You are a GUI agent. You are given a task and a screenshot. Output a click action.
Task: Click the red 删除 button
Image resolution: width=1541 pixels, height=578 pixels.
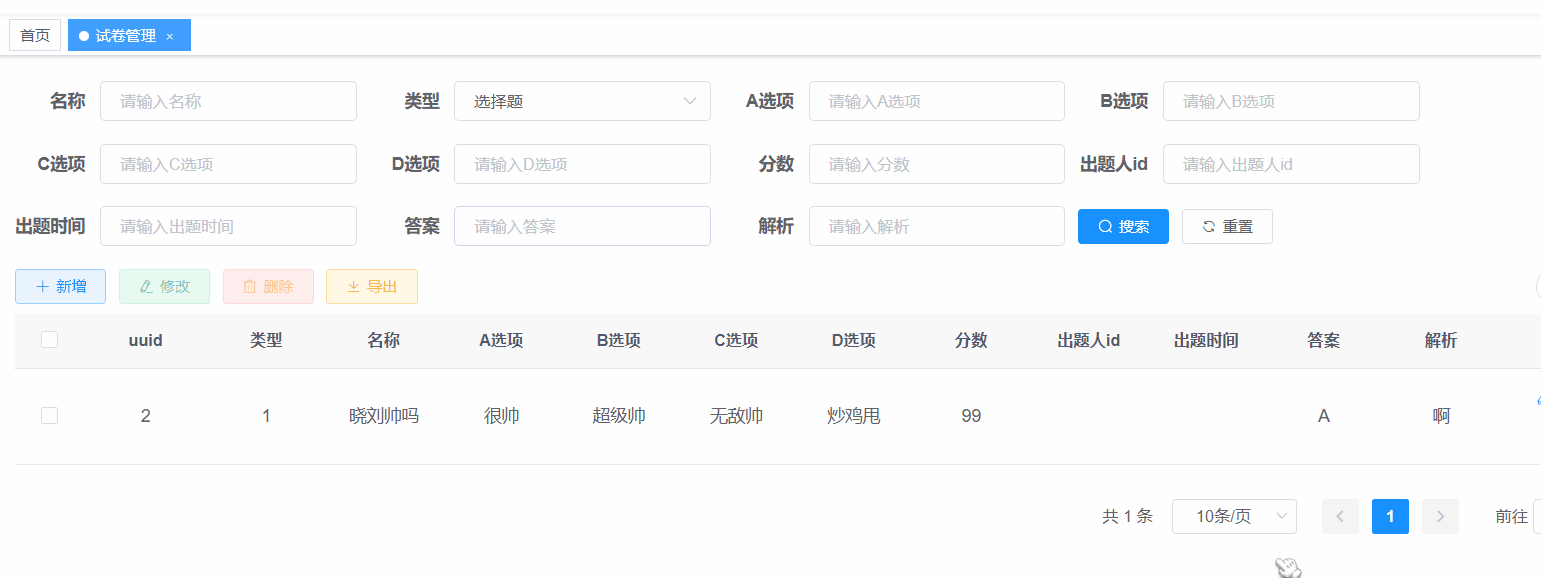point(268,286)
